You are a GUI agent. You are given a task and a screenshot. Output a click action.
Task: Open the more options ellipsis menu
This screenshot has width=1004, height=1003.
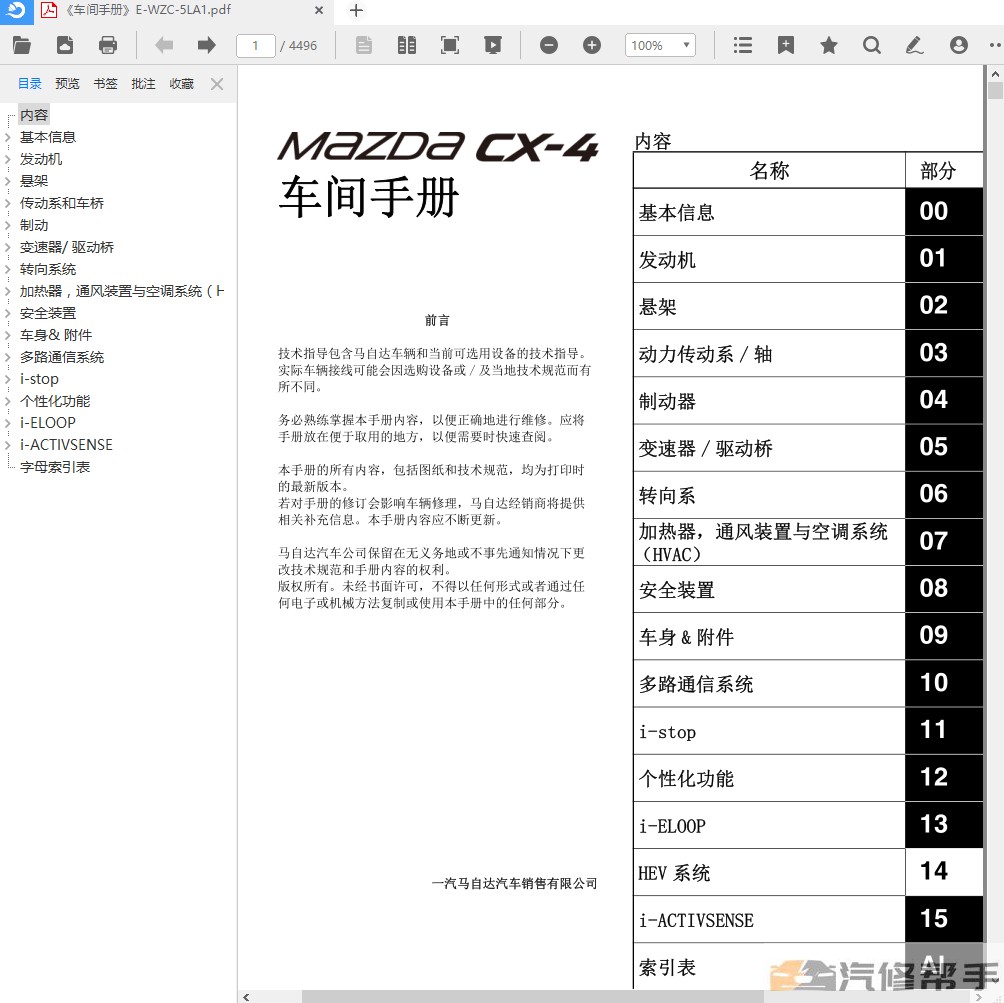point(995,45)
